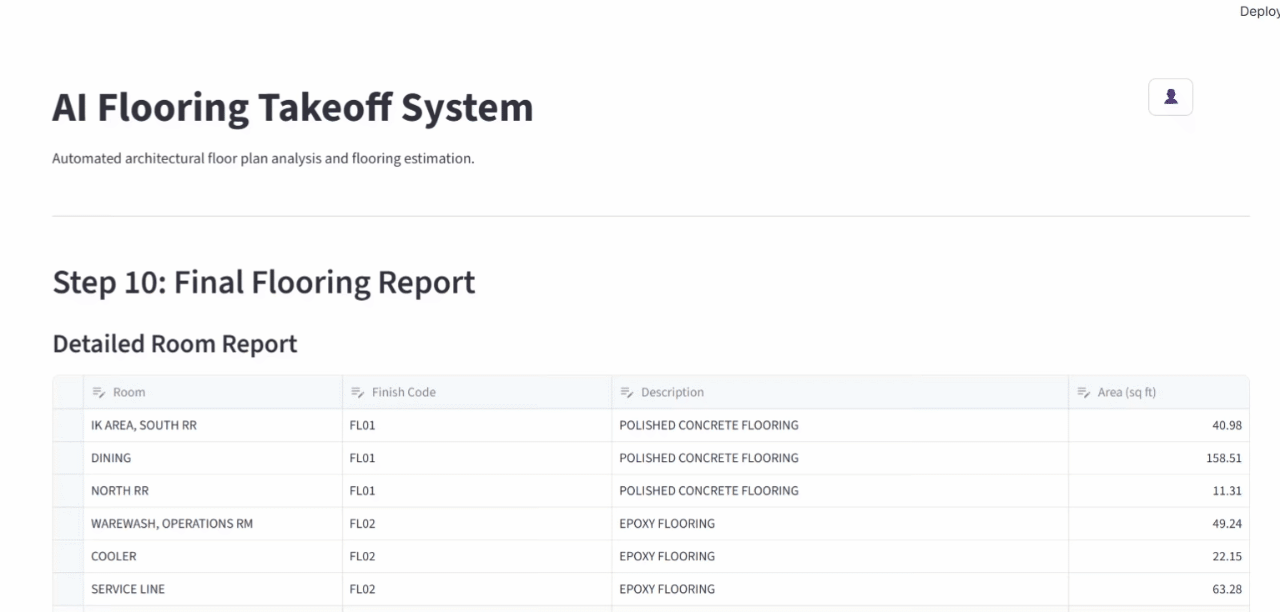Image resolution: width=1280 pixels, height=612 pixels.
Task: Click FL01 finish code in NORTH RR row
Action: click(476, 491)
